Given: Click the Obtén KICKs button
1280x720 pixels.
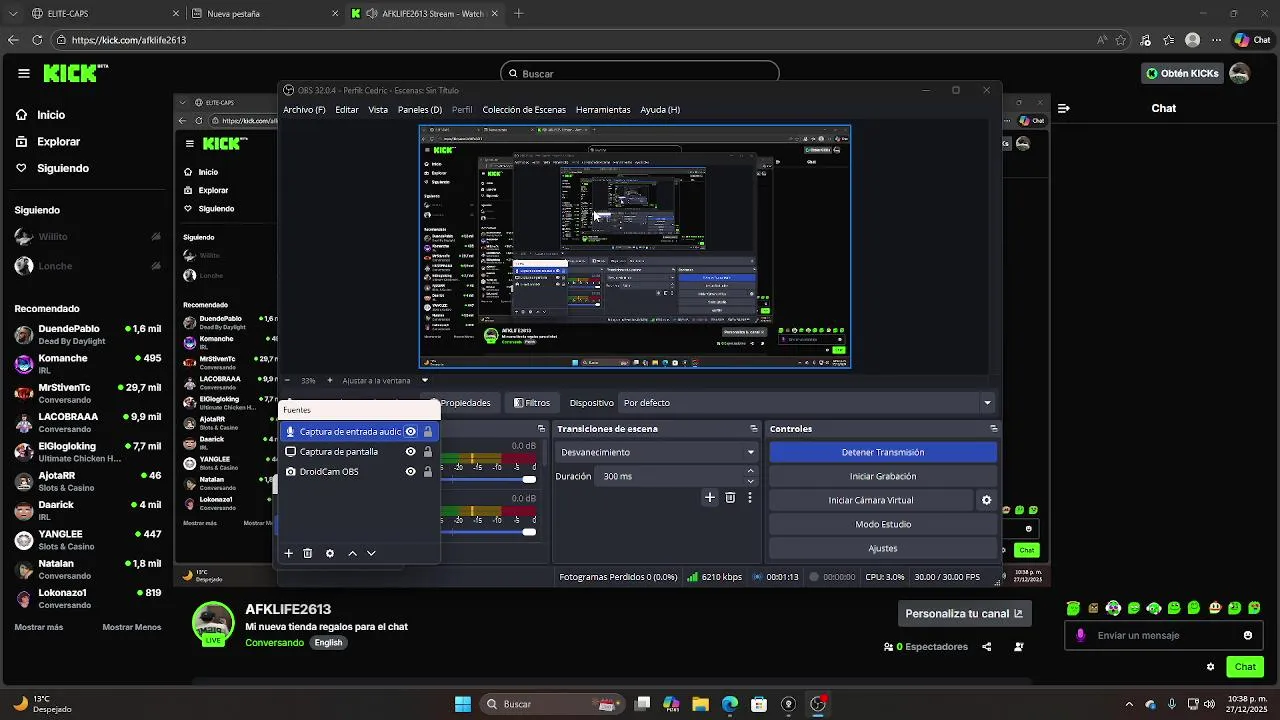Looking at the screenshot, I should click(1182, 73).
